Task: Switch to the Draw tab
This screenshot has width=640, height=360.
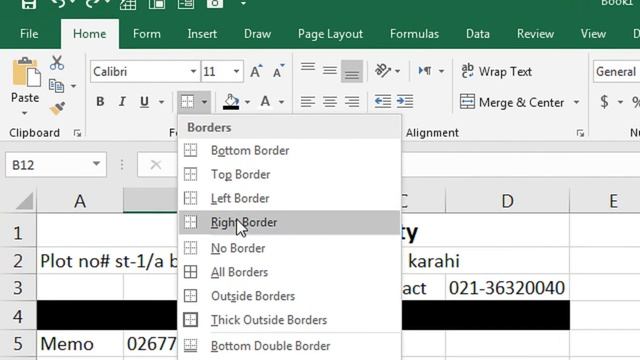Action: tap(257, 34)
